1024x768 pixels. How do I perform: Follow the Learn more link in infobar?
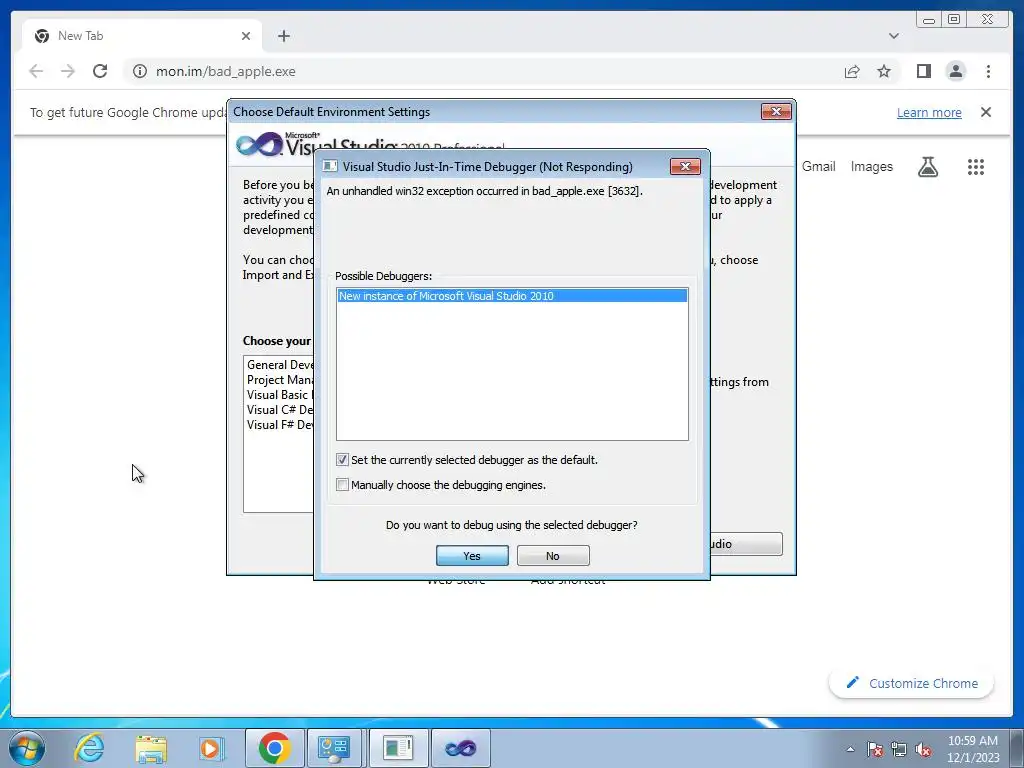(x=929, y=112)
